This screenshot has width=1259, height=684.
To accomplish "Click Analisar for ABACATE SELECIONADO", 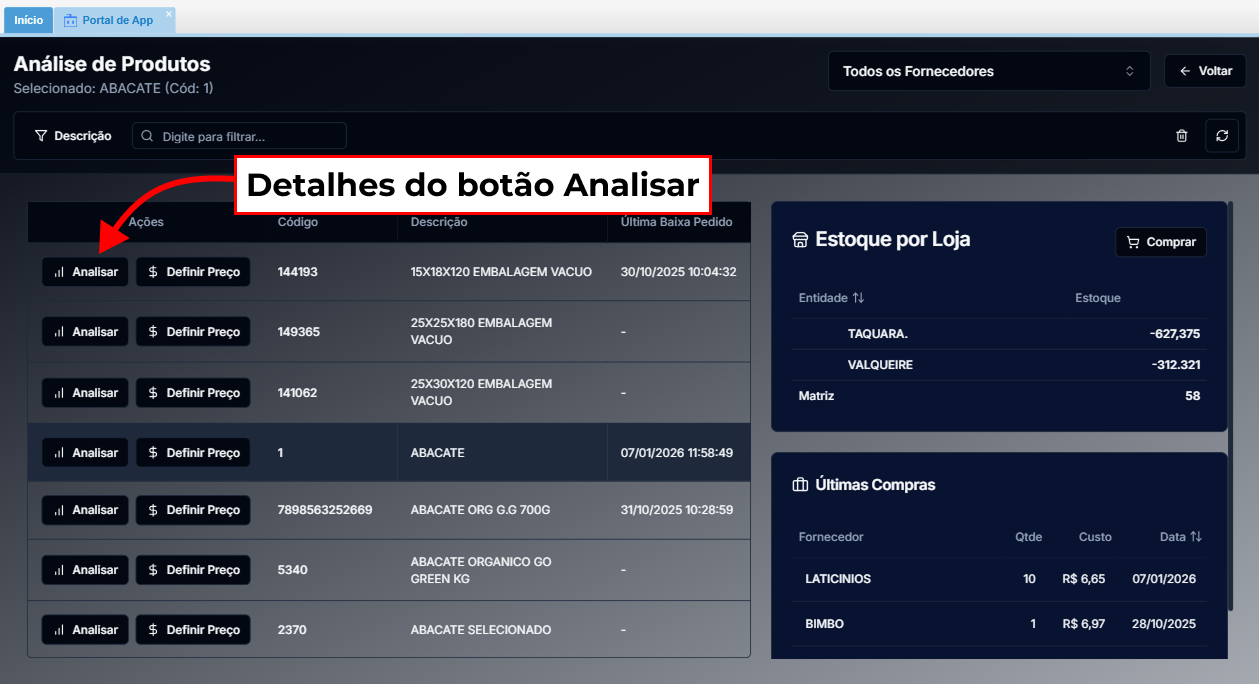I will 85,630.
